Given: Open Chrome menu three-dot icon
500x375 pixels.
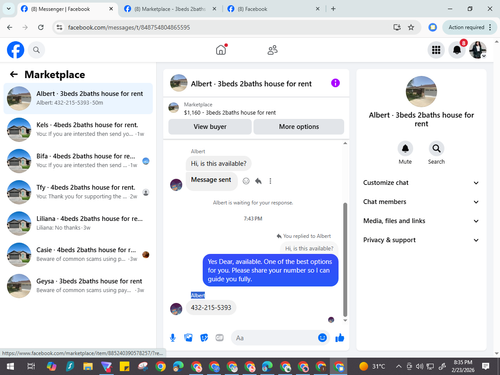Looking at the screenshot, I should point(490,27).
